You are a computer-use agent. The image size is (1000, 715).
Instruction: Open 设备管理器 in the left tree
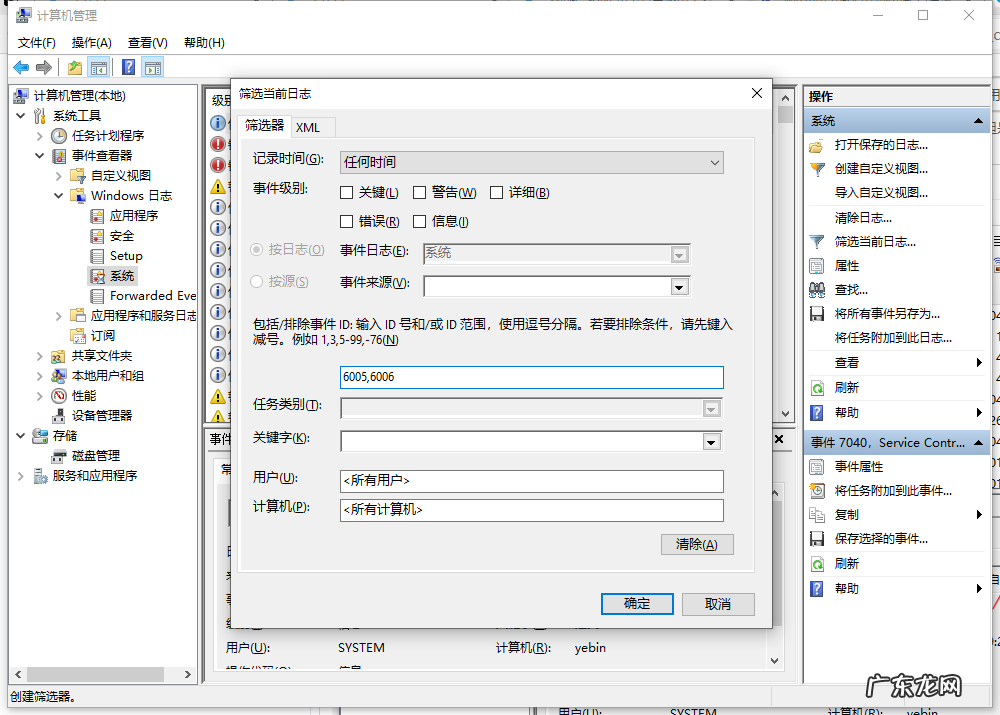coord(101,415)
